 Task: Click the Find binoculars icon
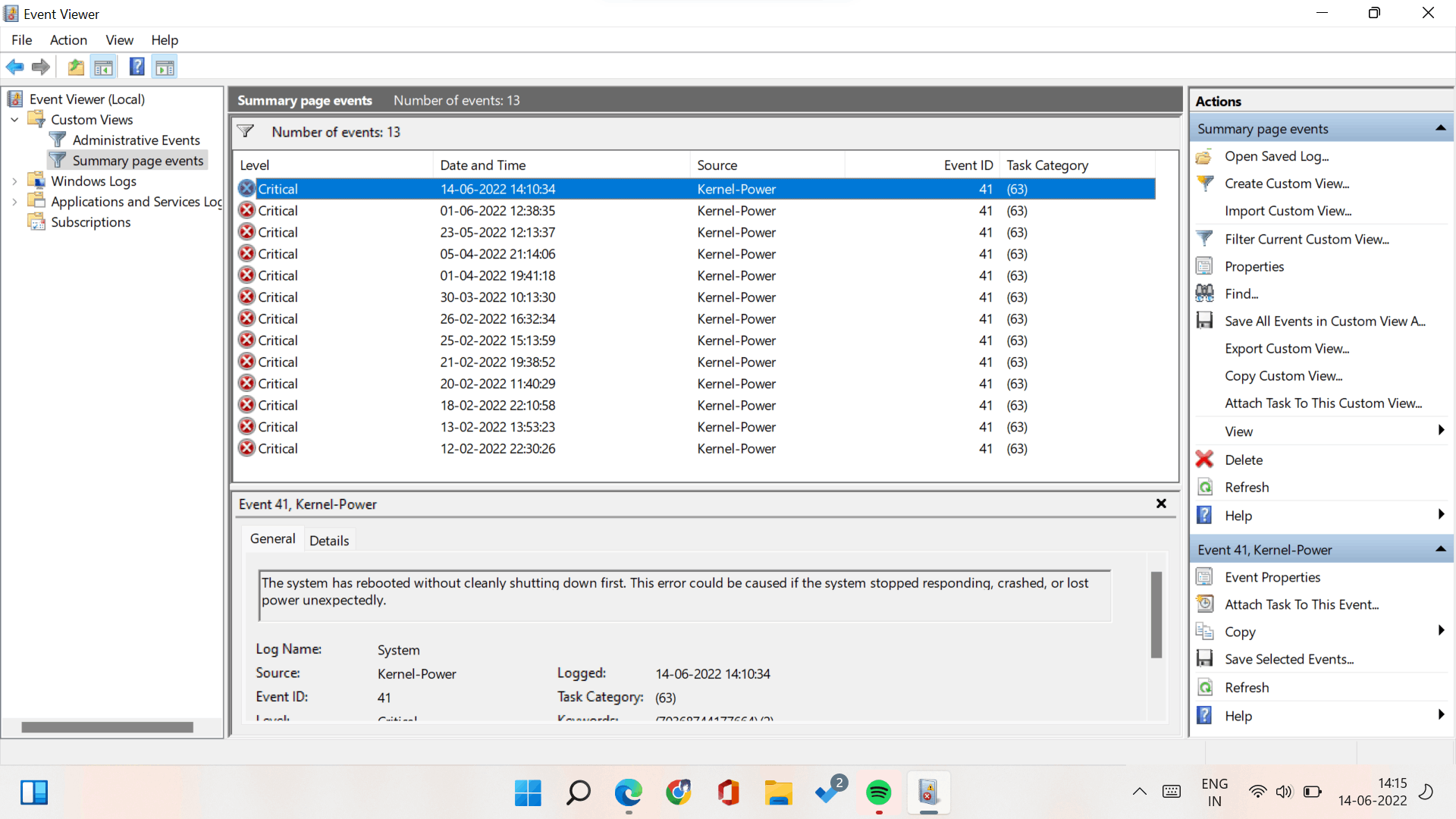coord(1204,293)
